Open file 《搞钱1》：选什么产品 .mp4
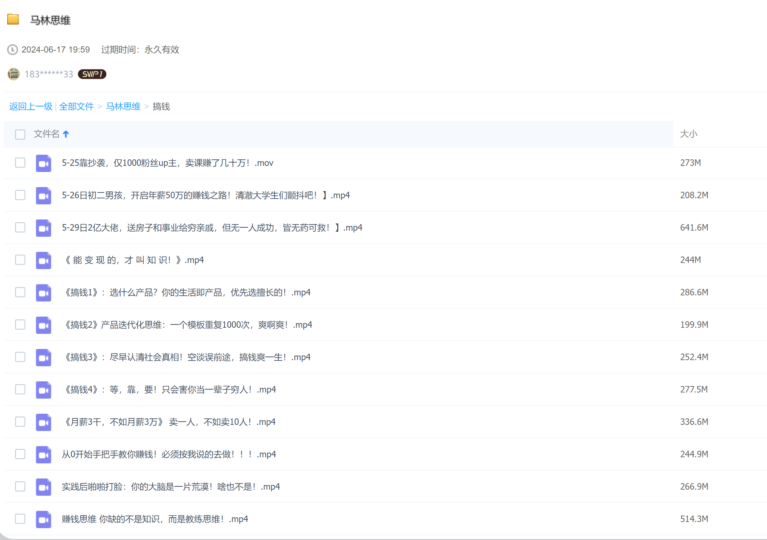 (186, 292)
